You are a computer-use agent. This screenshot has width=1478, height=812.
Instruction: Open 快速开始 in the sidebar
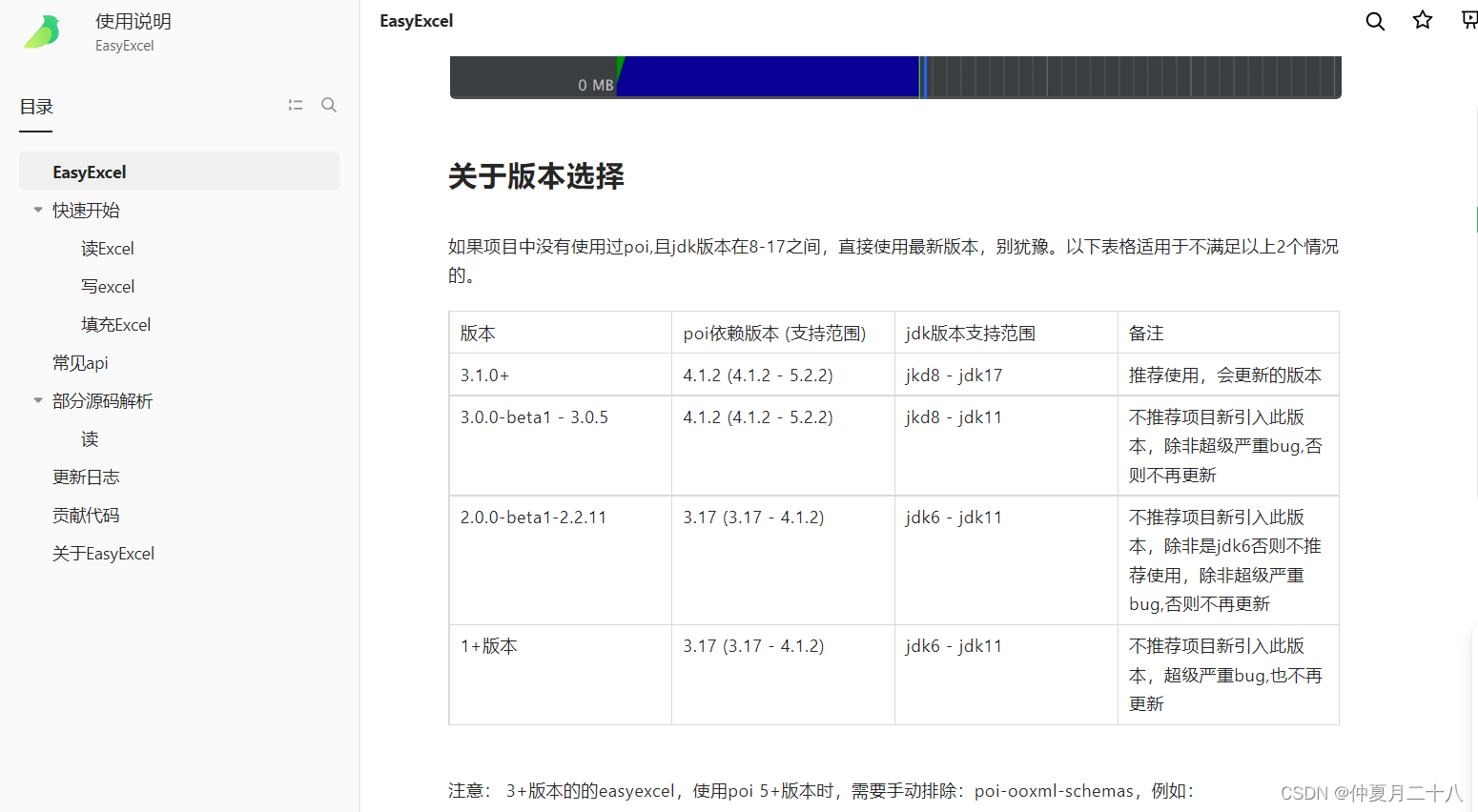(x=86, y=211)
